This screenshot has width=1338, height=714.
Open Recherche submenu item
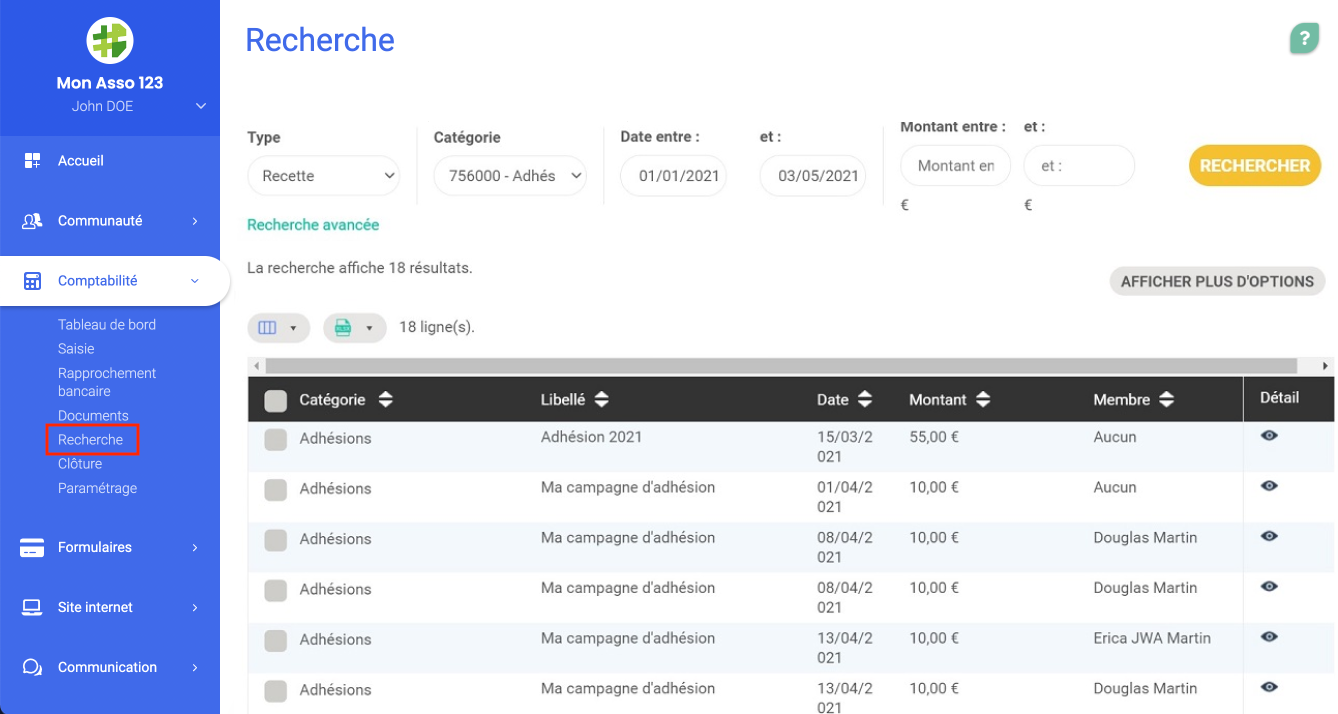tap(91, 440)
